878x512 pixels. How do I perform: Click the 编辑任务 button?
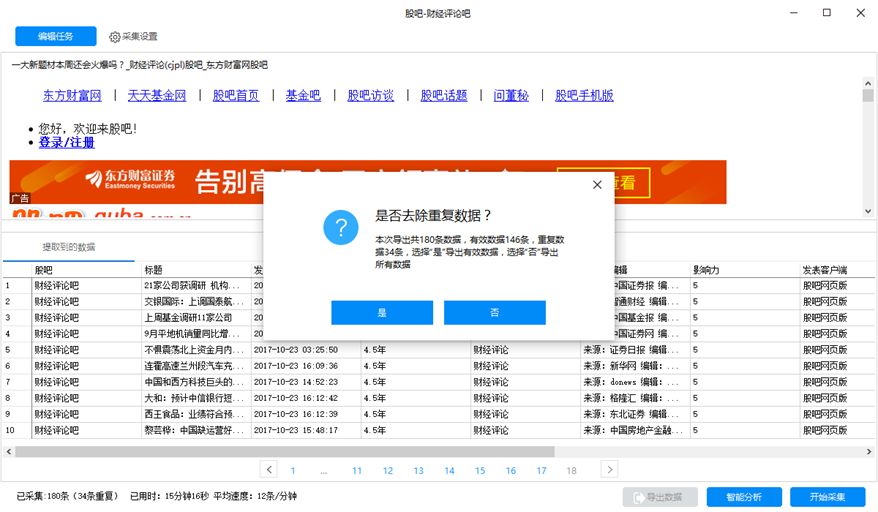(55, 36)
